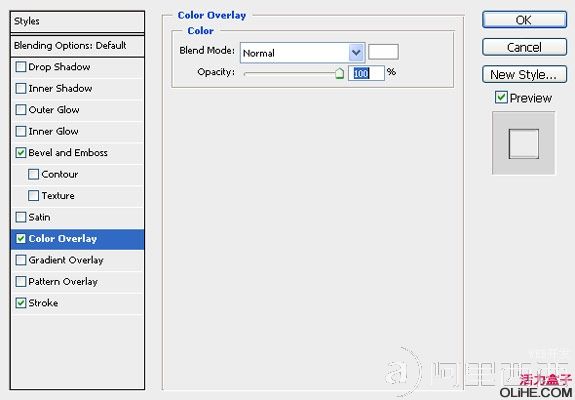Select the Inner Shadow style row

pyautogui.click(x=77, y=88)
